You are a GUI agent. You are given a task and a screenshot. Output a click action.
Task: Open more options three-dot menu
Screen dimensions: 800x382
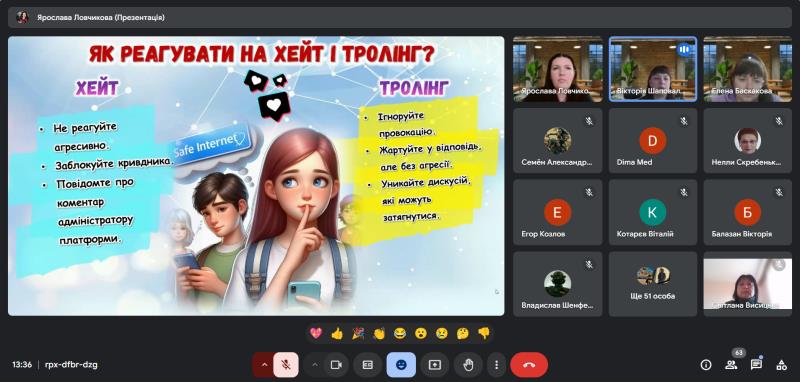[496, 365]
